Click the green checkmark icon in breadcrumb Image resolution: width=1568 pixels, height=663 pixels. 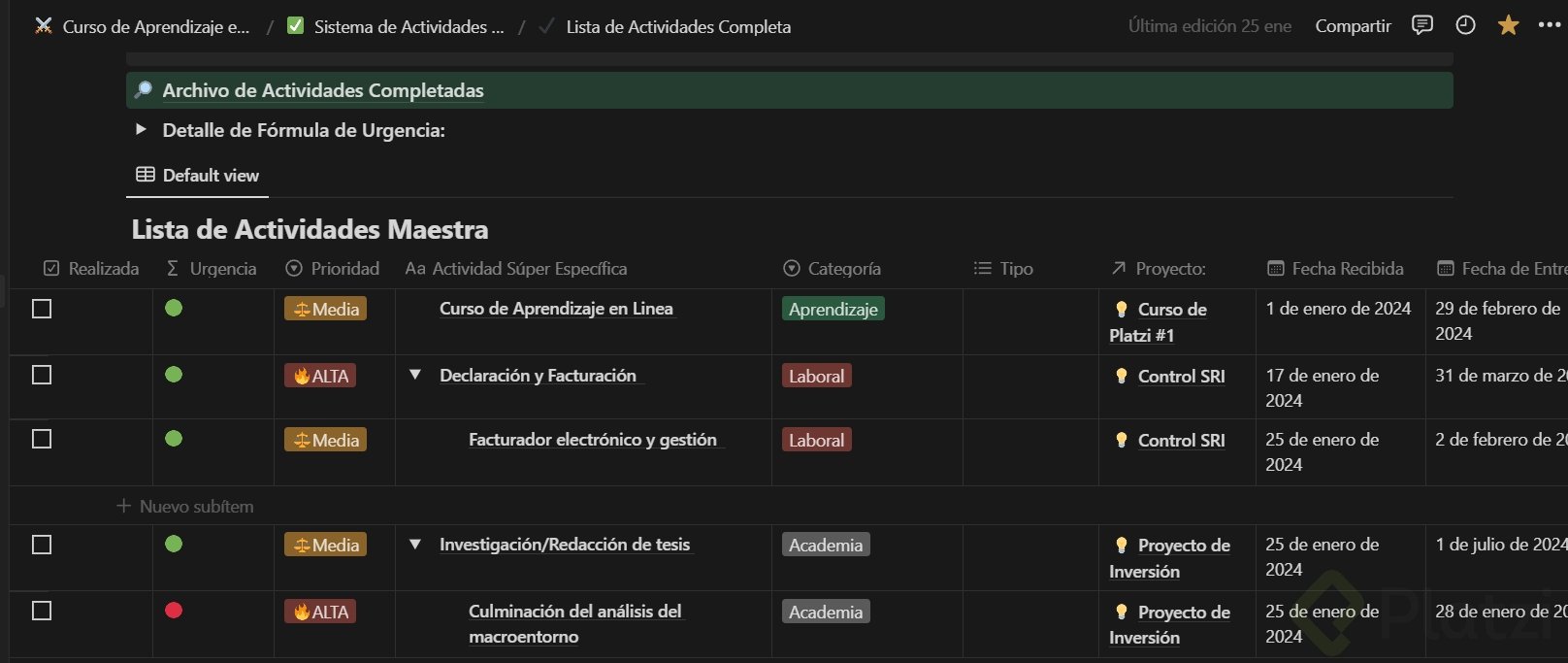click(x=296, y=26)
